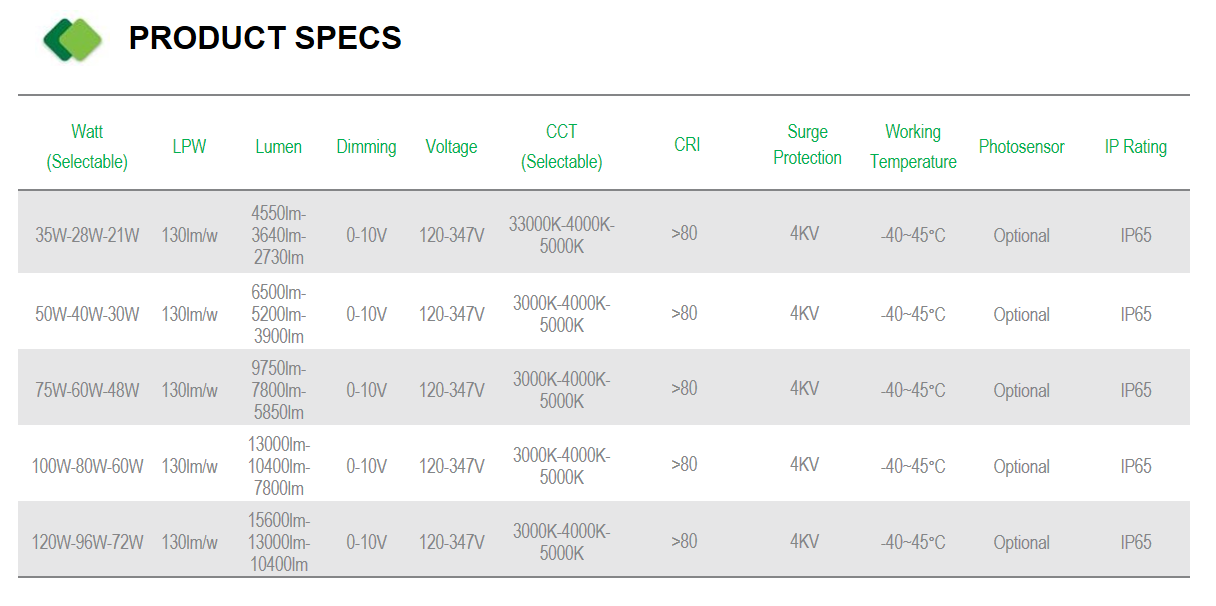Select the Watt (Selectable) column header
This screenshot has width=1216, height=606.
click(87, 147)
